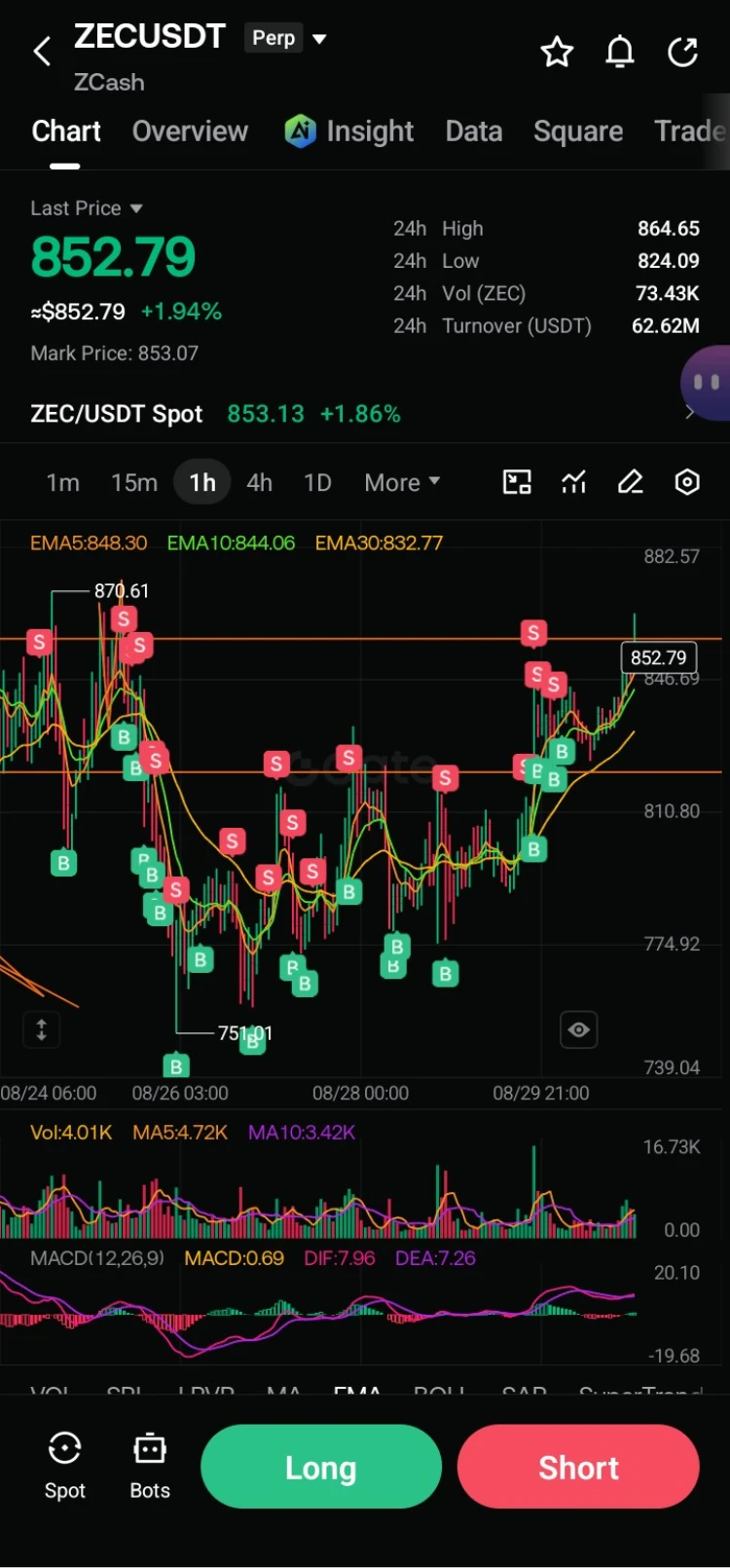Tap the MACD(12,26,9) indicator label
Image resolution: width=730 pixels, height=1568 pixels.
point(97,1257)
